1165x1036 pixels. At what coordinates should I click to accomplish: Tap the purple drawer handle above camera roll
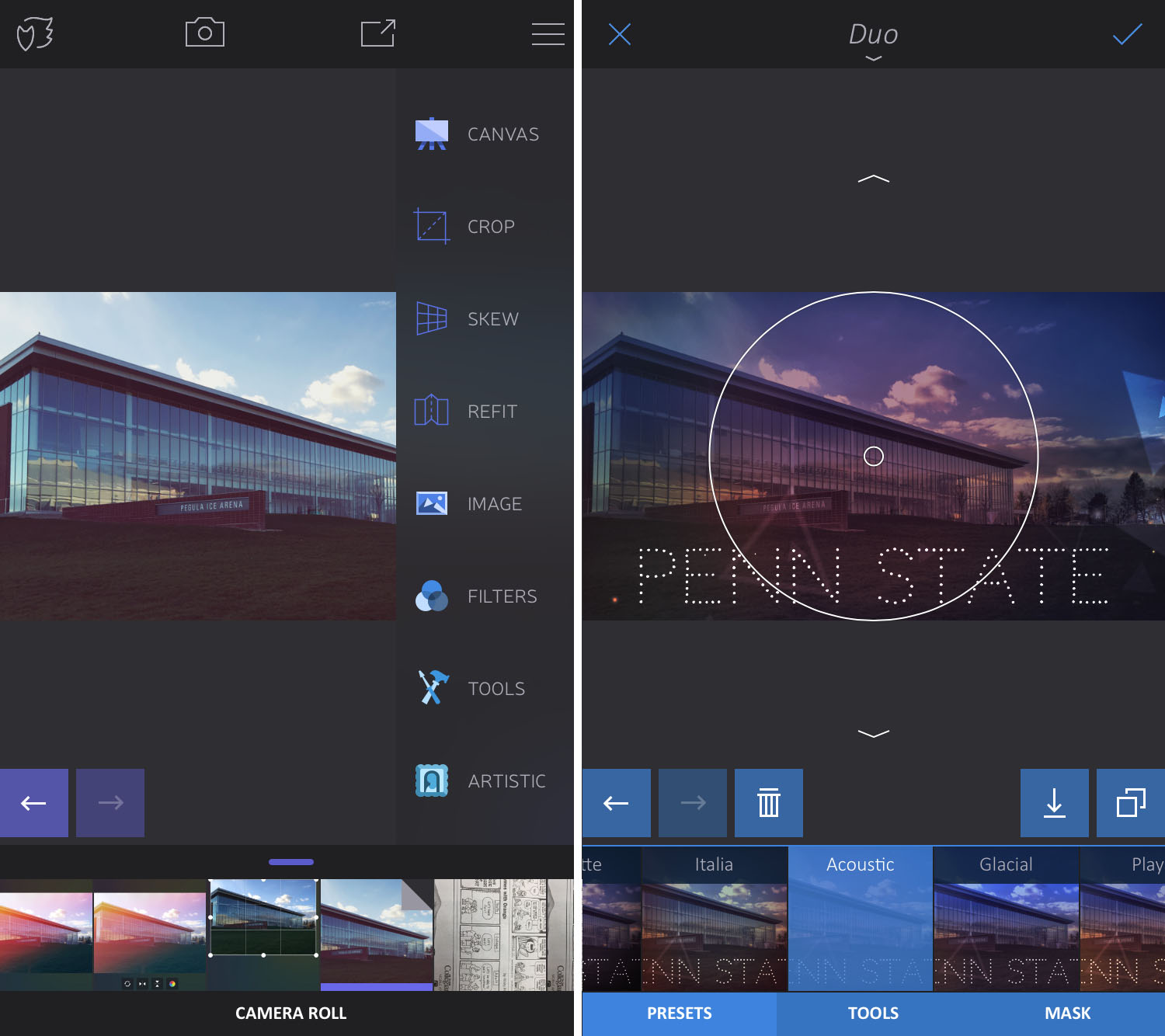(291, 862)
